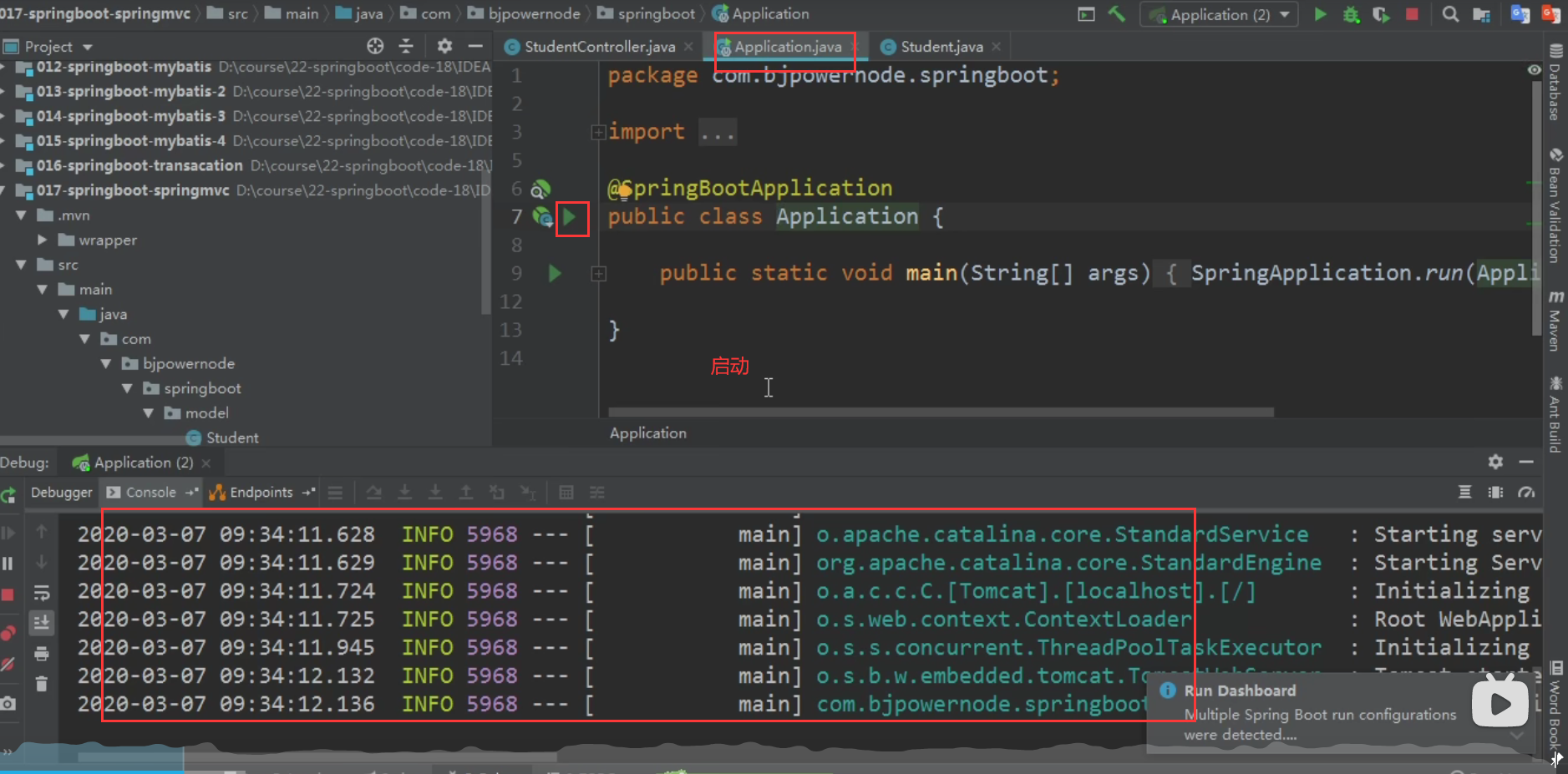This screenshot has width=1568, height=774.
Task: View breakpoints icon in Debug panel
Action: click(x=8, y=633)
